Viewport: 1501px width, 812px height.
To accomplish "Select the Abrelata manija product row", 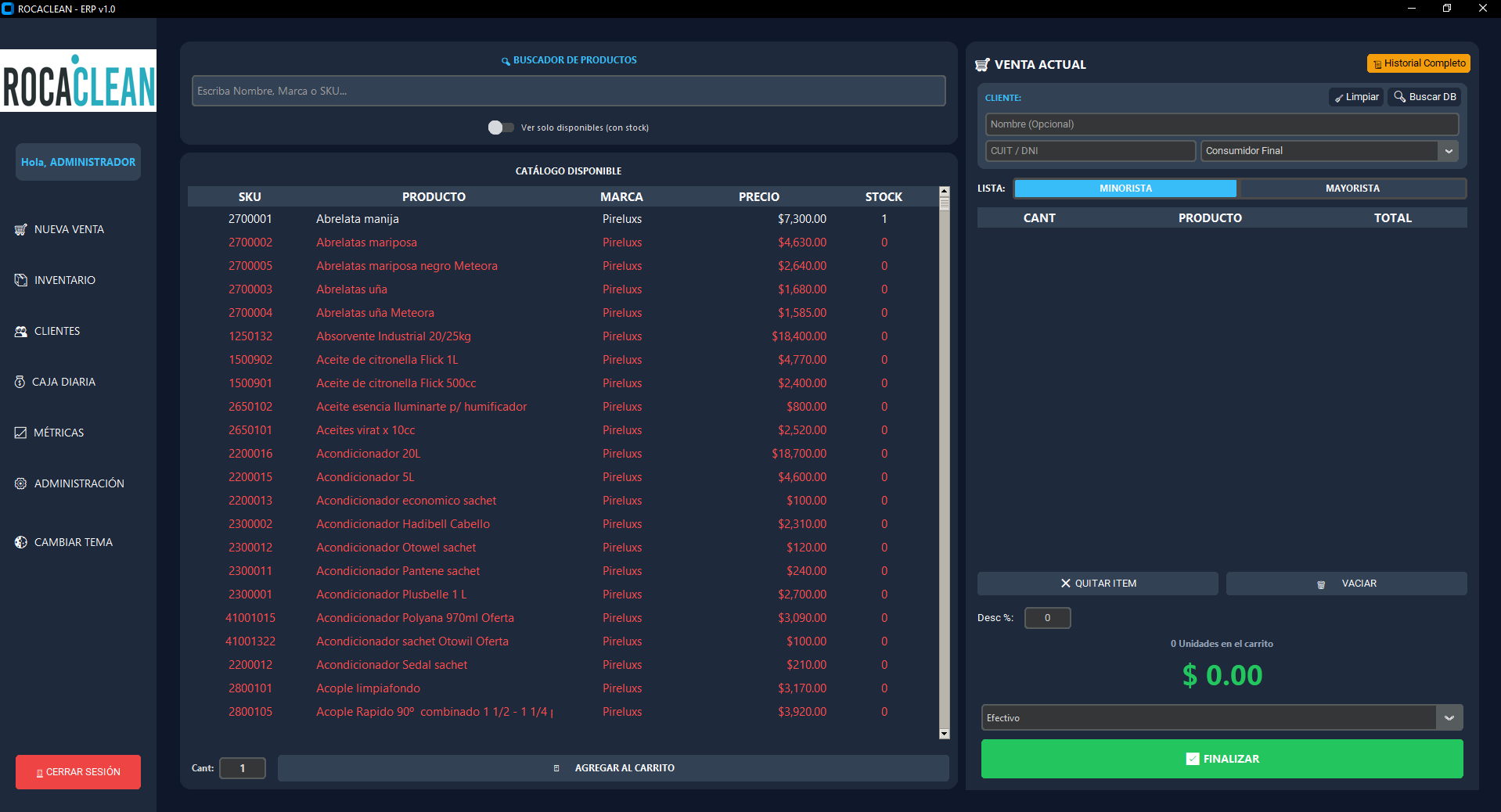I will coord(563,219).
